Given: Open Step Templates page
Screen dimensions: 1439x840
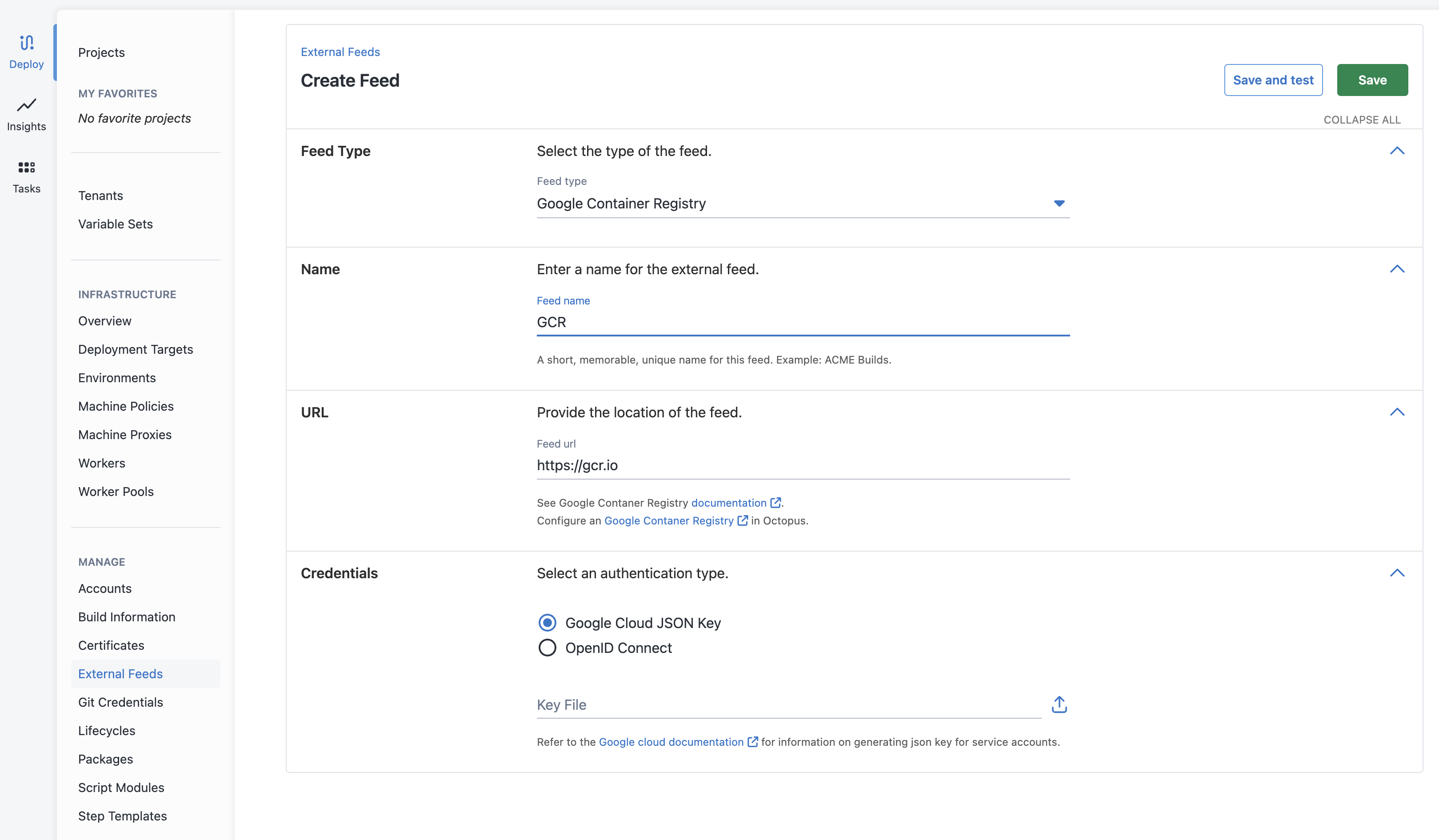Looking at the screenshot, I should tap(123, 816).
